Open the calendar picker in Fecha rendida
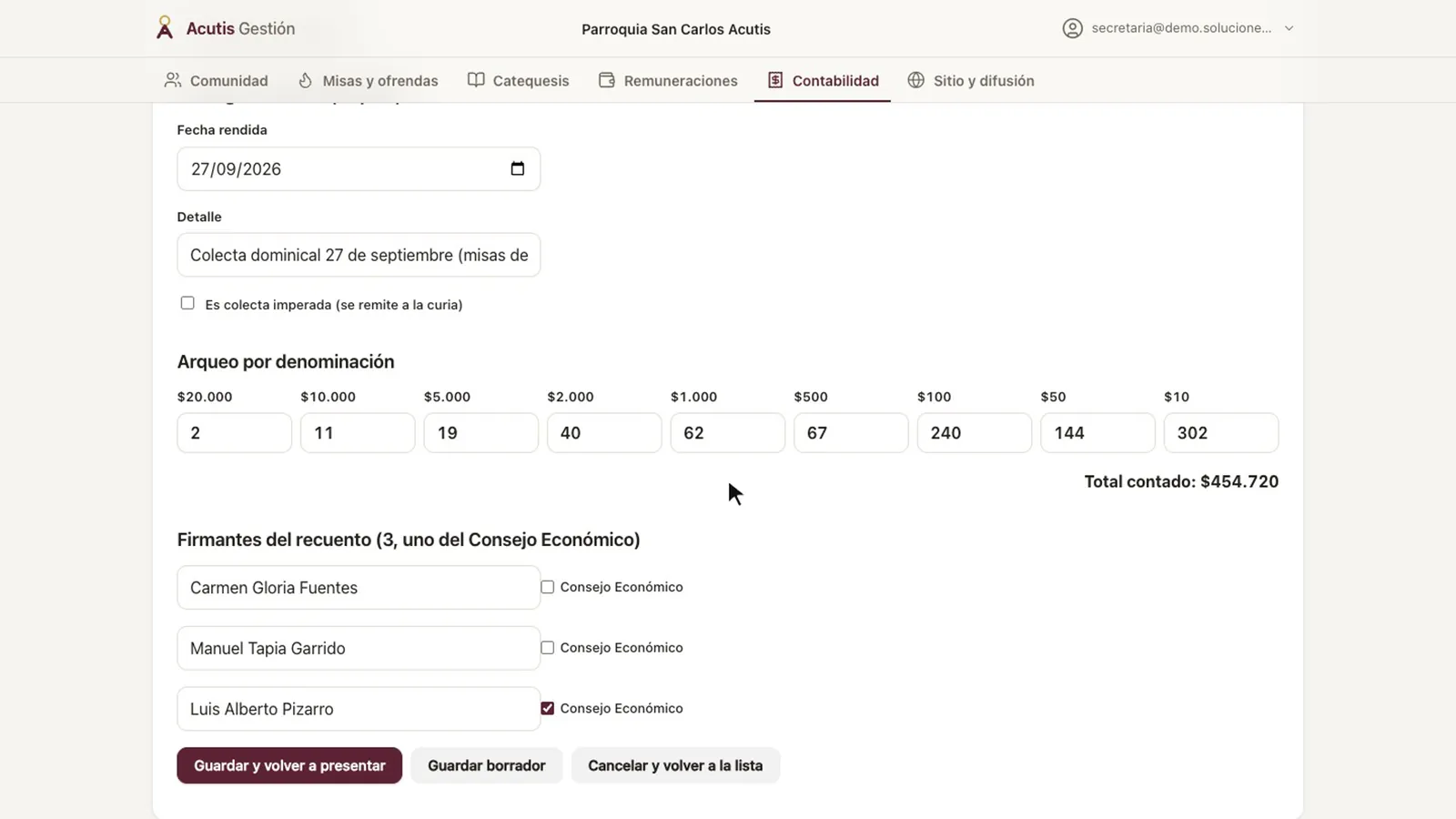This screenshot has height=819, width=1456. pos(518,168)
